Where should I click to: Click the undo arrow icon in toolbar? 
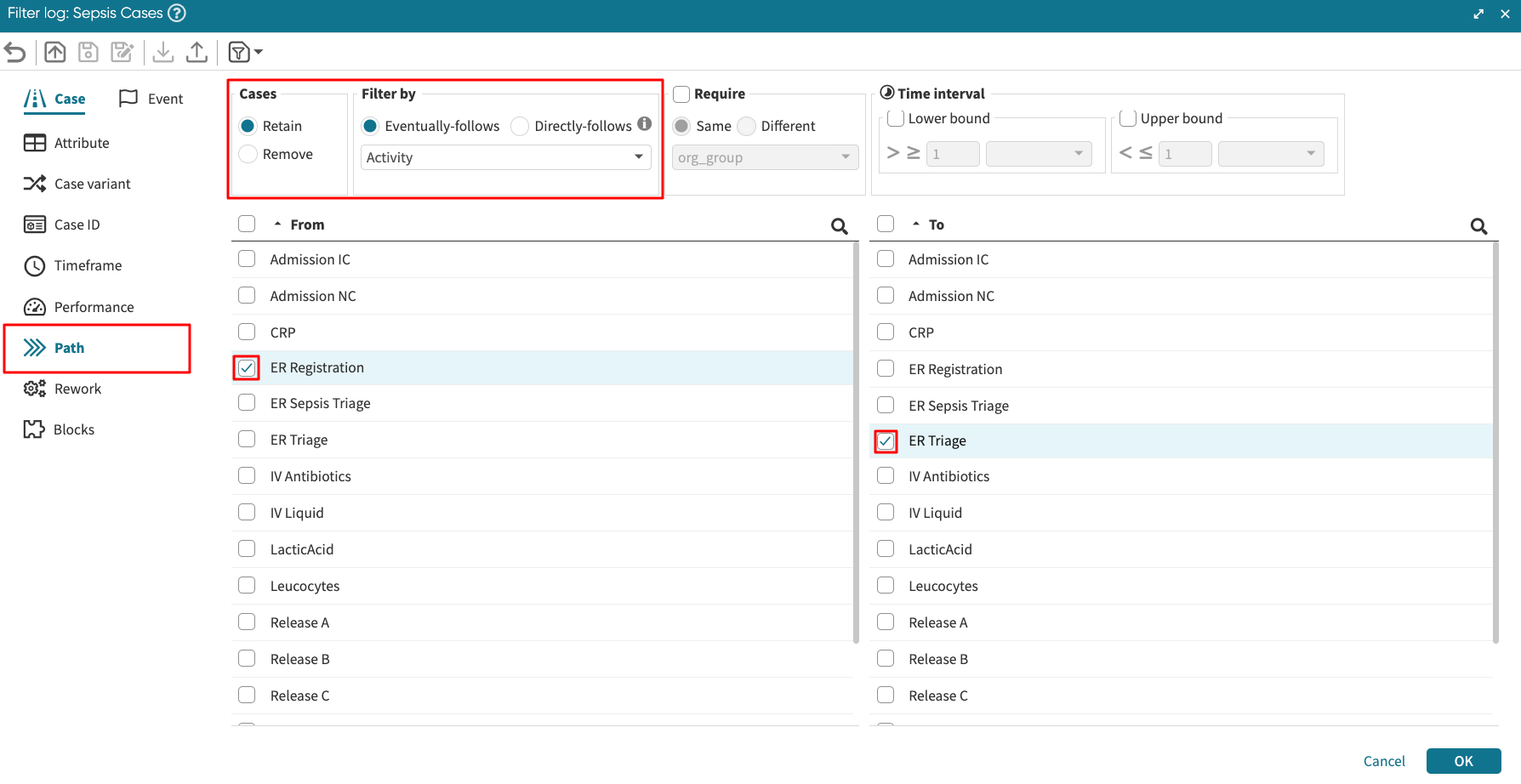click(15, 53)
